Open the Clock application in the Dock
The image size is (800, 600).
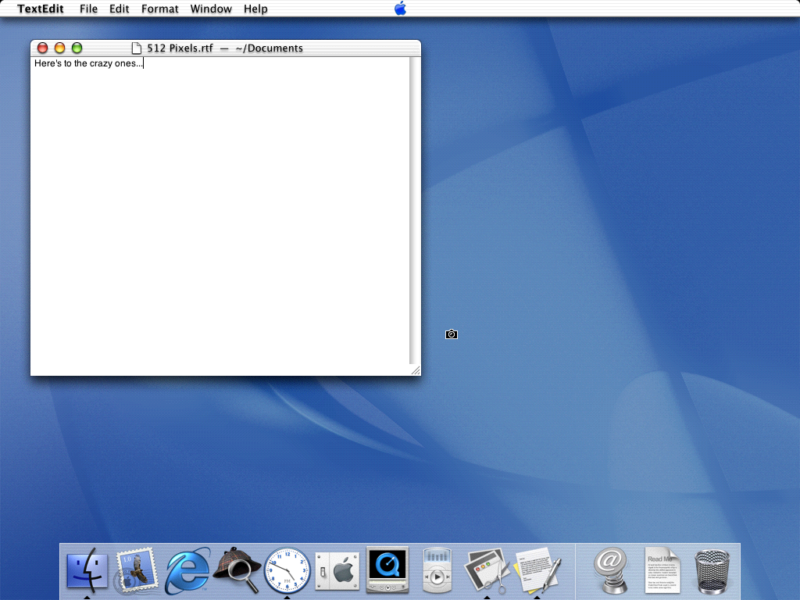(290, 570)
